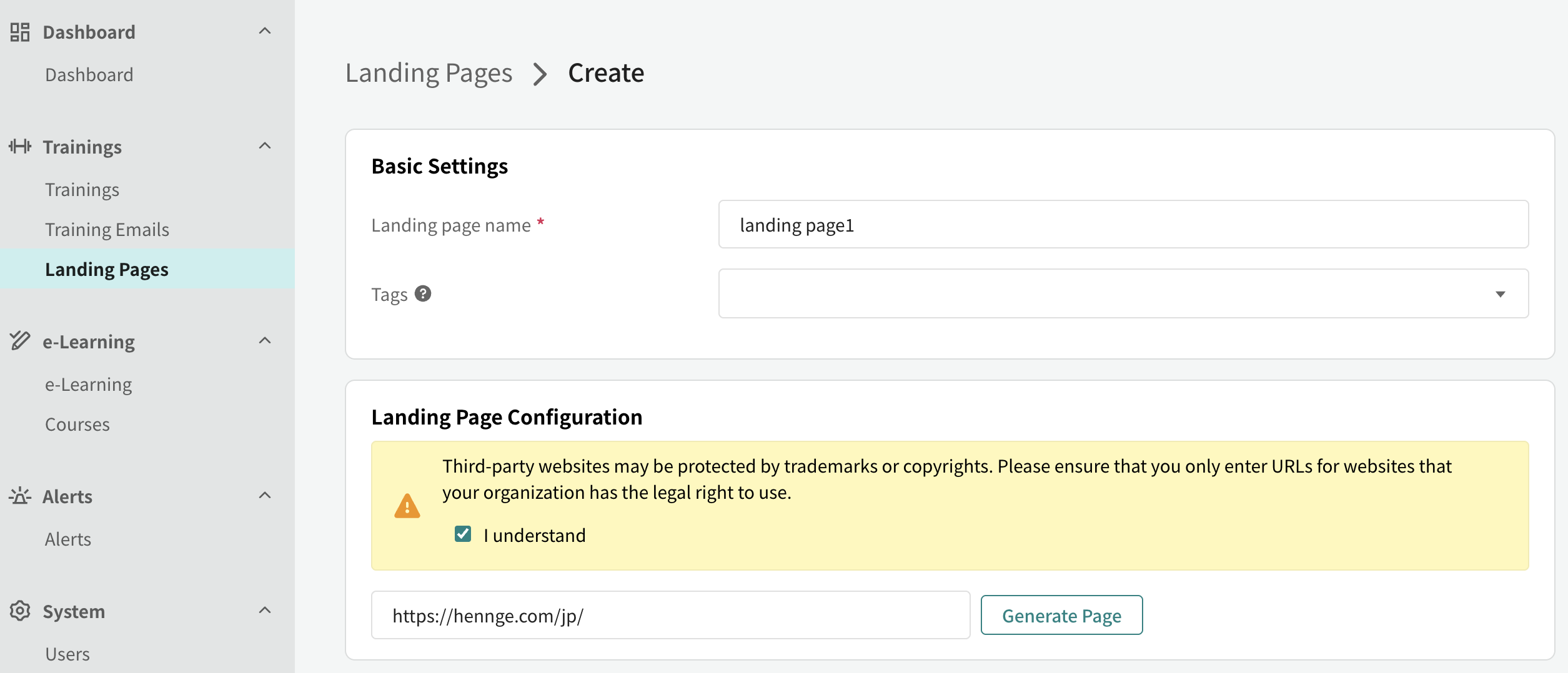Click the "I understand" label text
Screen dimensions: 1568x673
pyautogui.click(x=535, y=536)
